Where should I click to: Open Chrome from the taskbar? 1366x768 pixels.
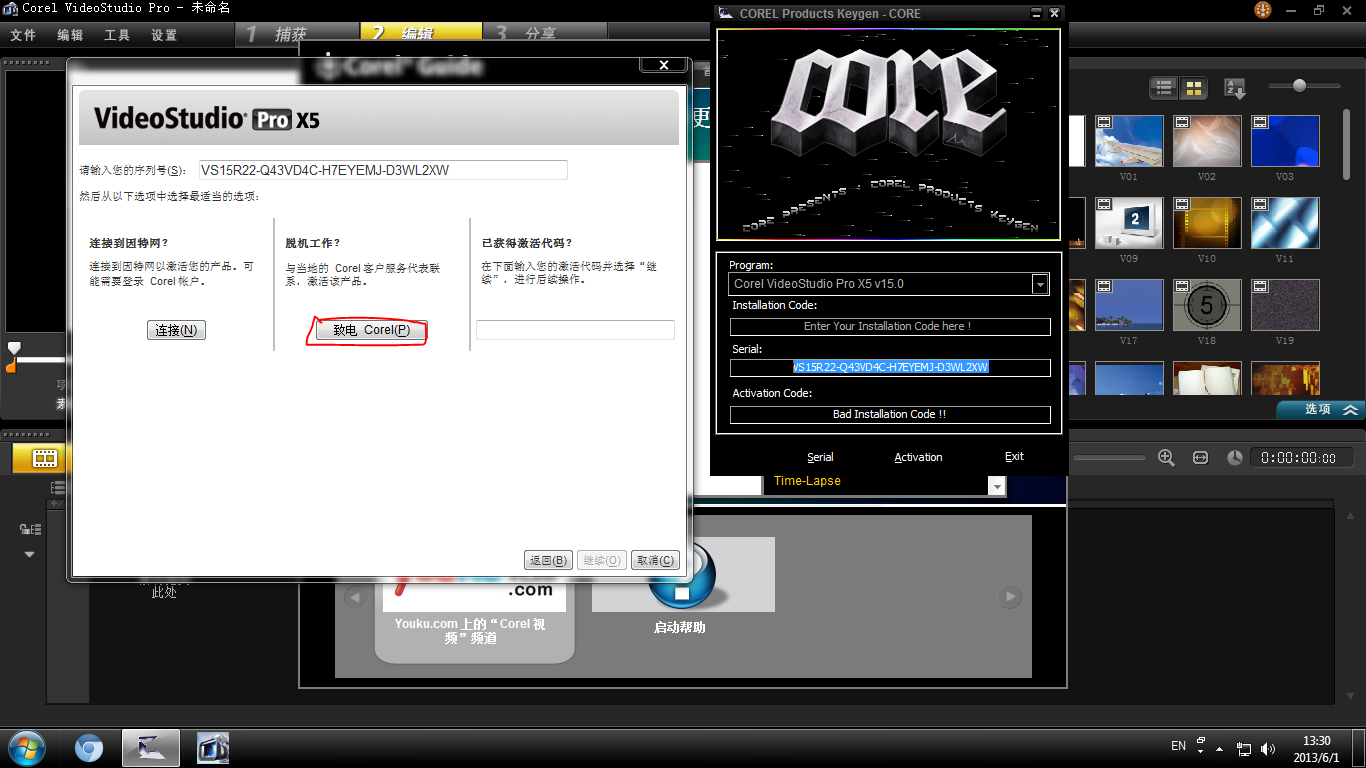click(89, 747)
